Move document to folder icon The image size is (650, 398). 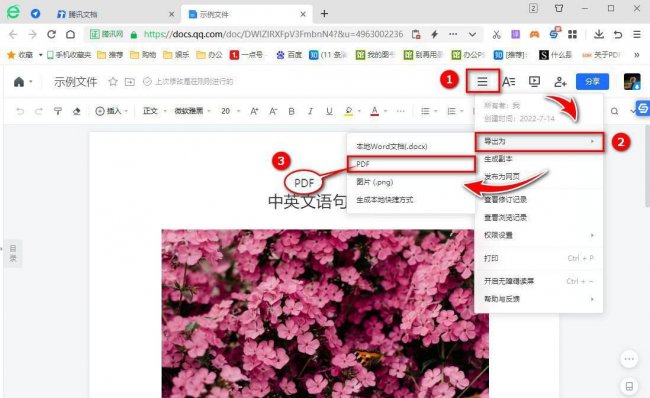click(x=130, y=82)
